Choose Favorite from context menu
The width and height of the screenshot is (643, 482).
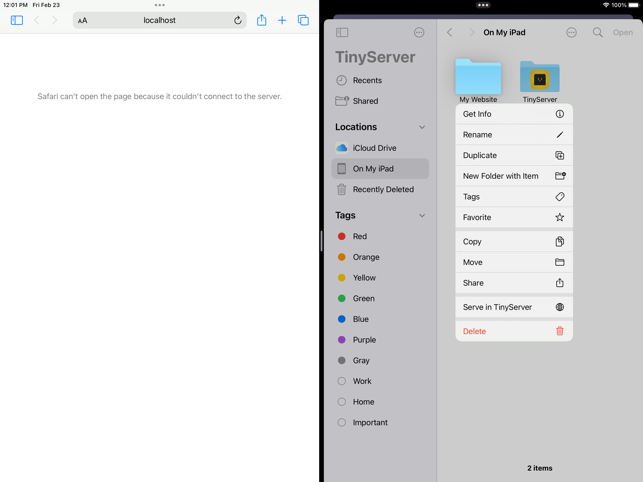pos(514,217)
